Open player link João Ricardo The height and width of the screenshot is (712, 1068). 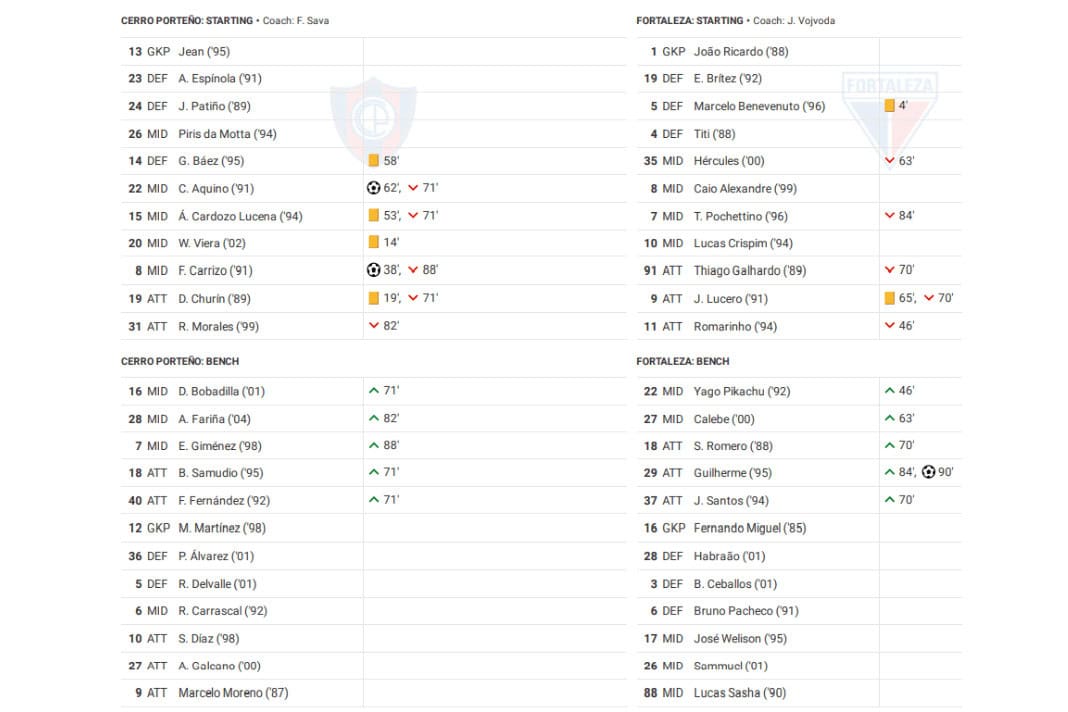[727, 51]
